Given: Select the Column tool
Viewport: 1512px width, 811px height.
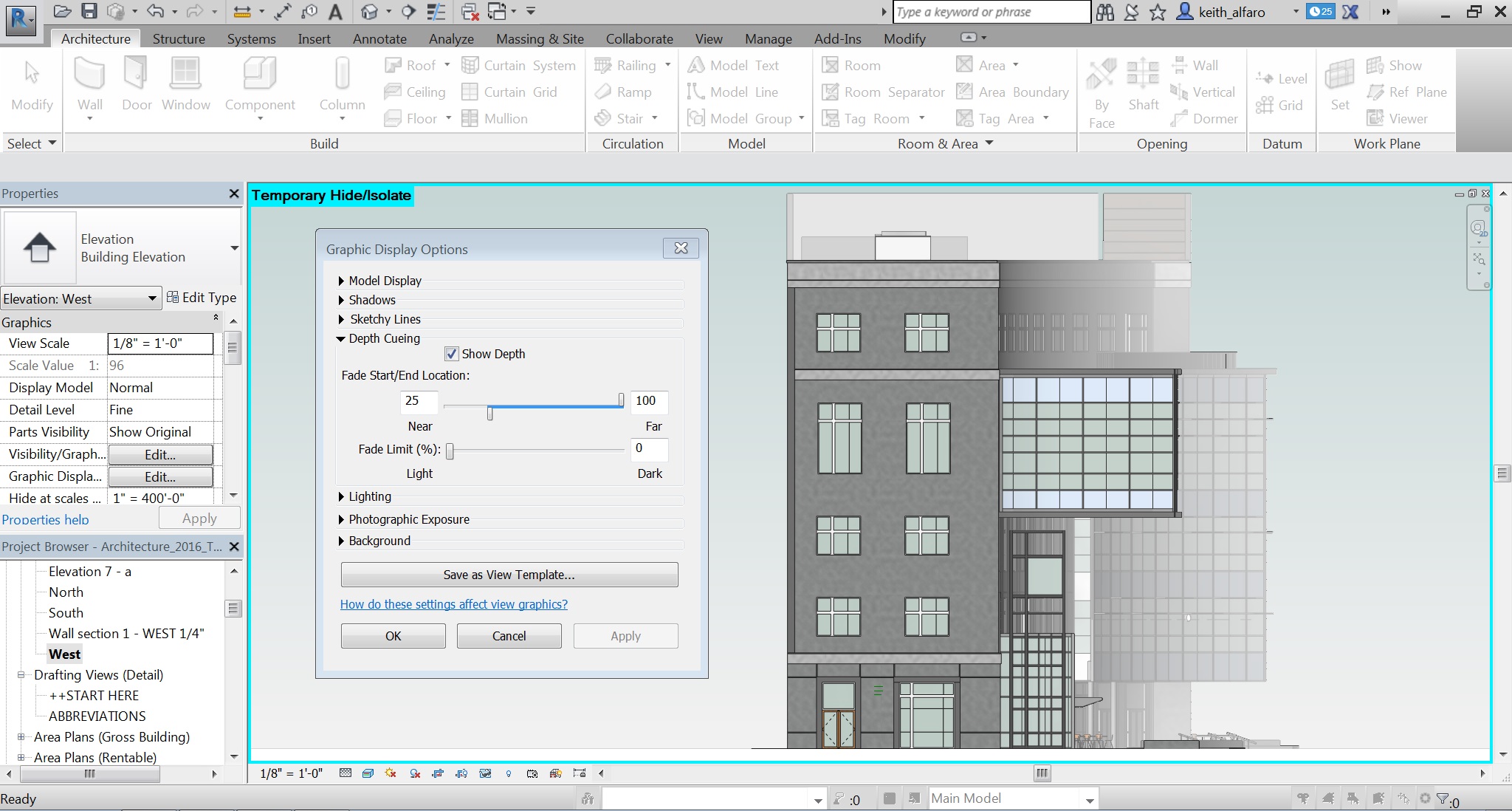Looking at the screenshot, I should point(342,75).
